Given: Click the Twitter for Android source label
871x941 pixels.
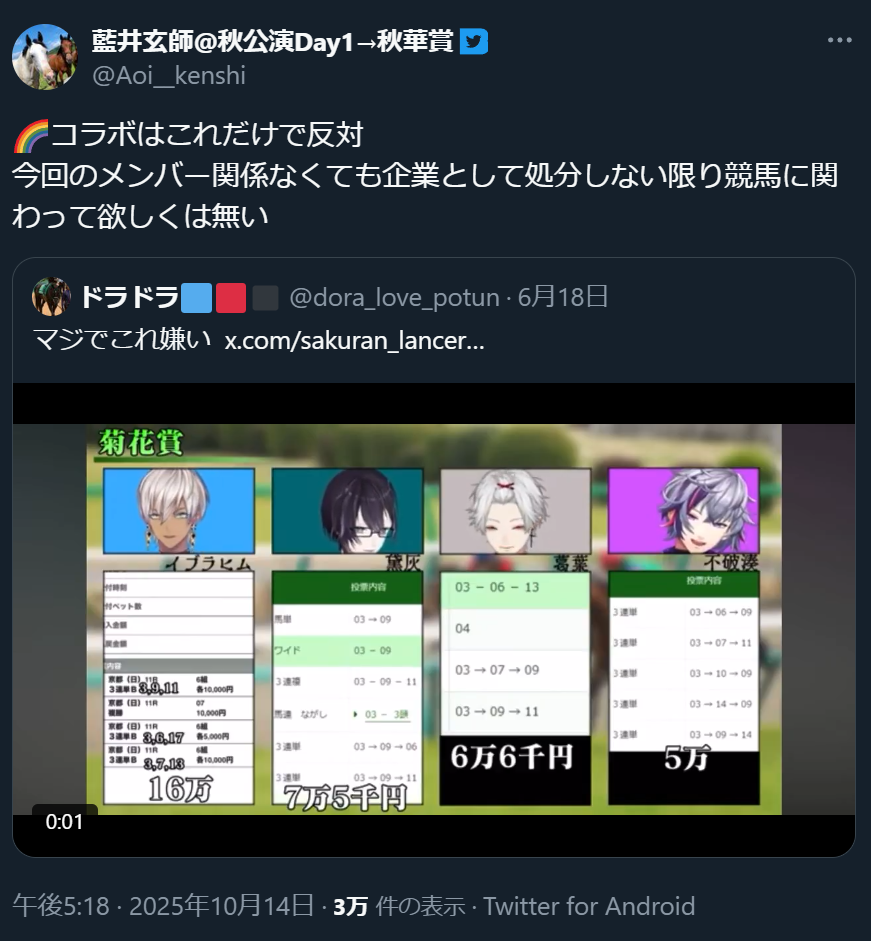Looking at the screenshot, I should pyautogui.click(x=589, y=906).
